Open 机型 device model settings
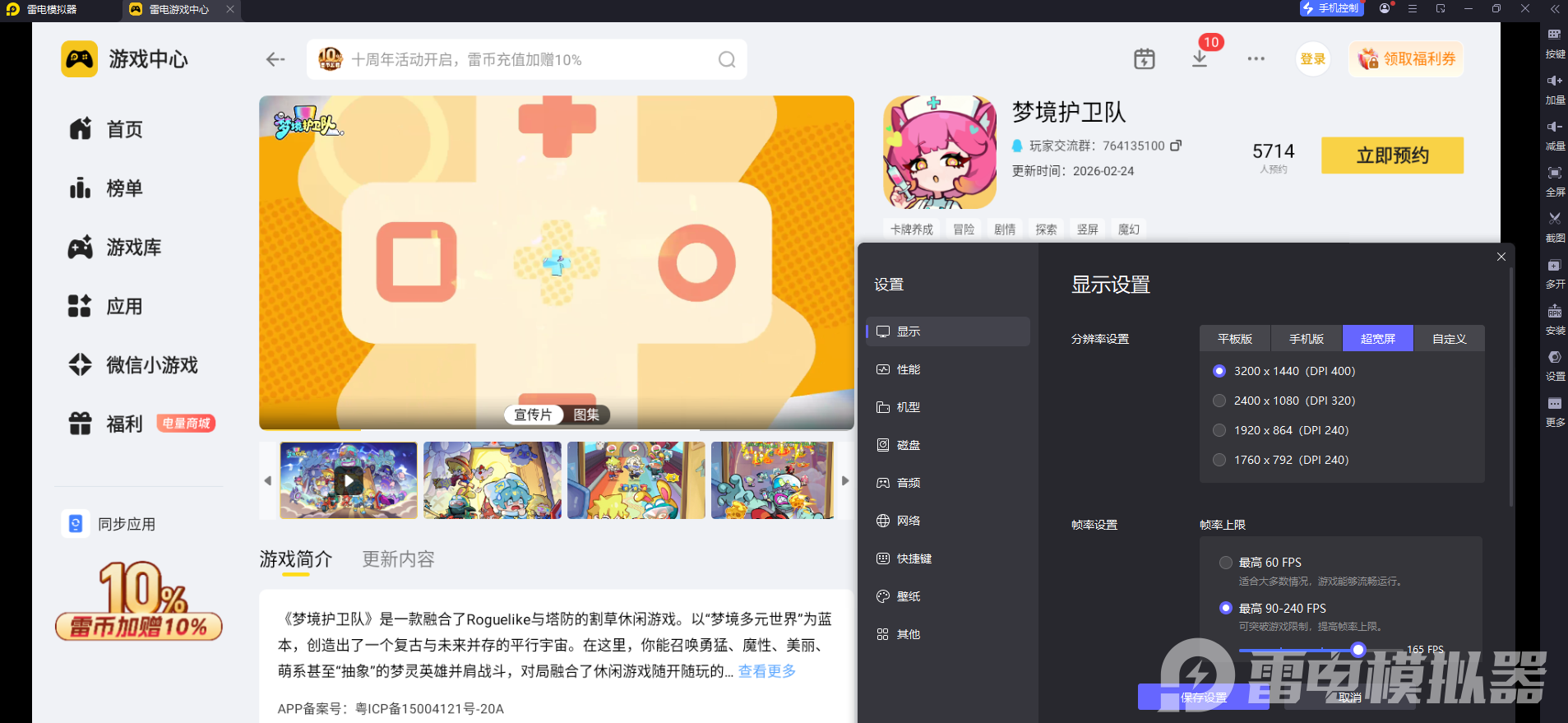 click(x=948, y=407)
